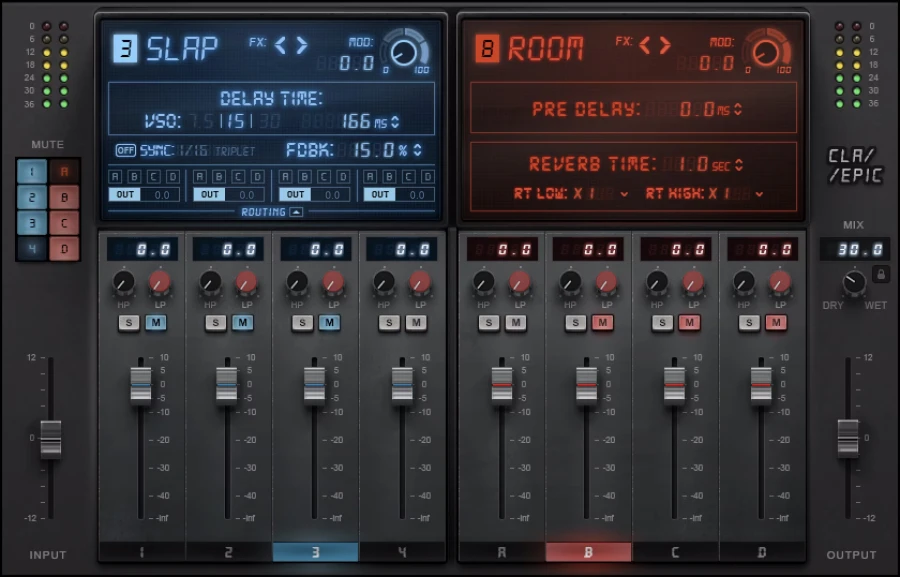Toggle the M button on reverb channel strip C
Screen dimensions: 900x577
[x=689, y=323]
